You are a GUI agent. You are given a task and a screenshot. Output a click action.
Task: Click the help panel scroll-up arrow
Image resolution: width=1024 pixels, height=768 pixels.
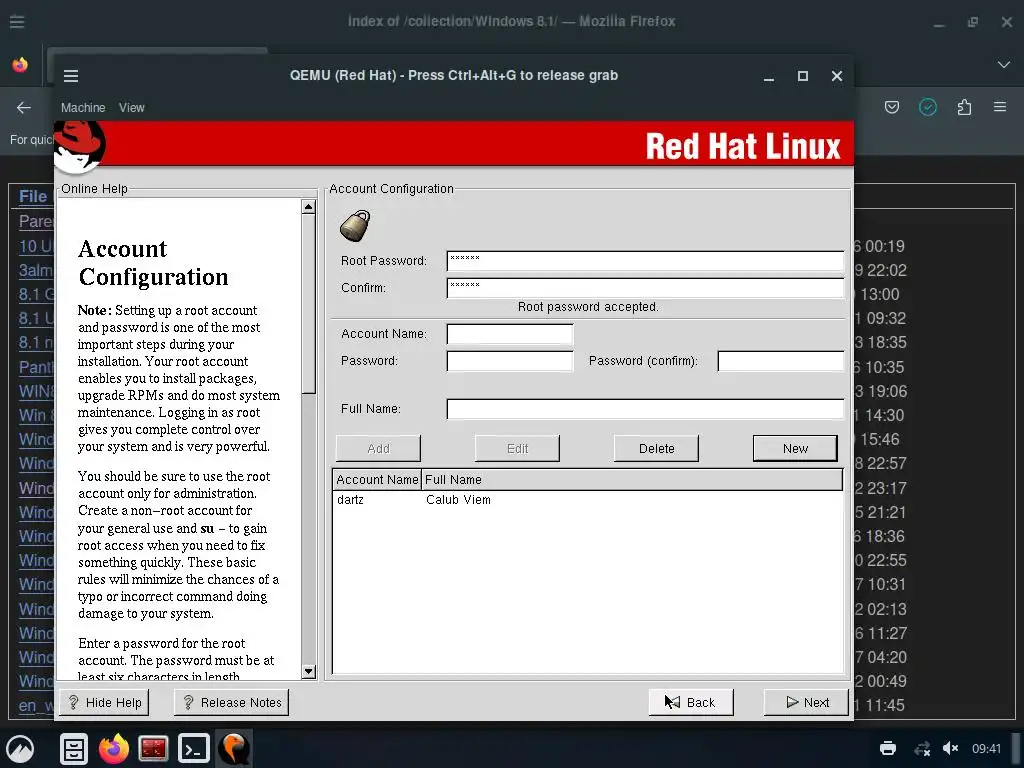click(308, 207)
